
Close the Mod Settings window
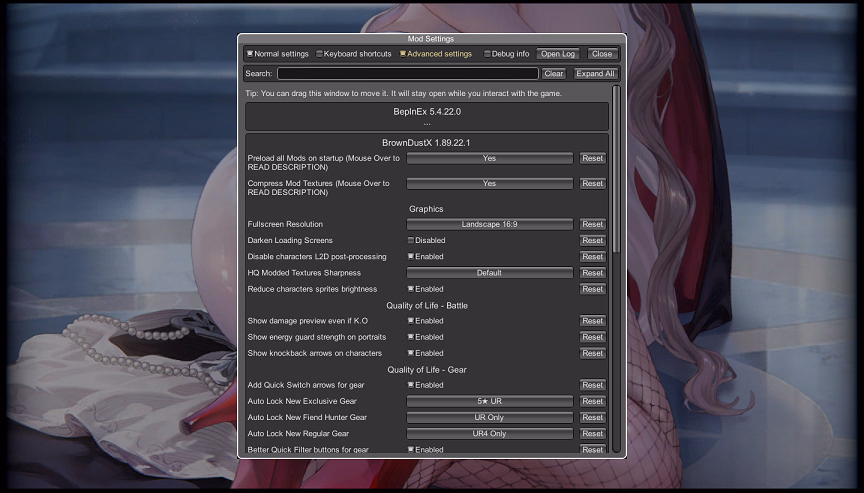click(602, 54)
